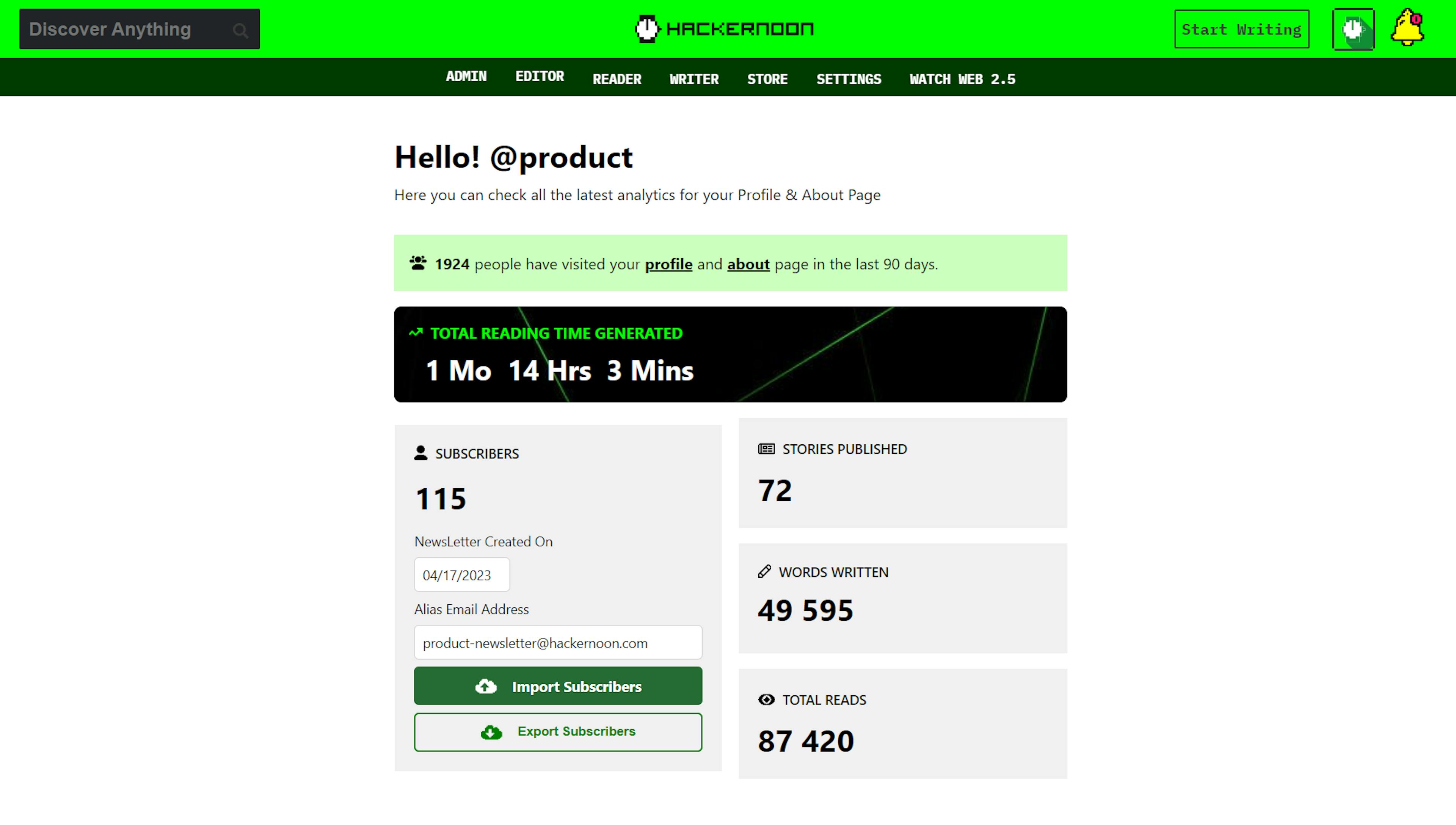Click the total reads eye icon
The image size is (1456, 825).
coord(766,700)
